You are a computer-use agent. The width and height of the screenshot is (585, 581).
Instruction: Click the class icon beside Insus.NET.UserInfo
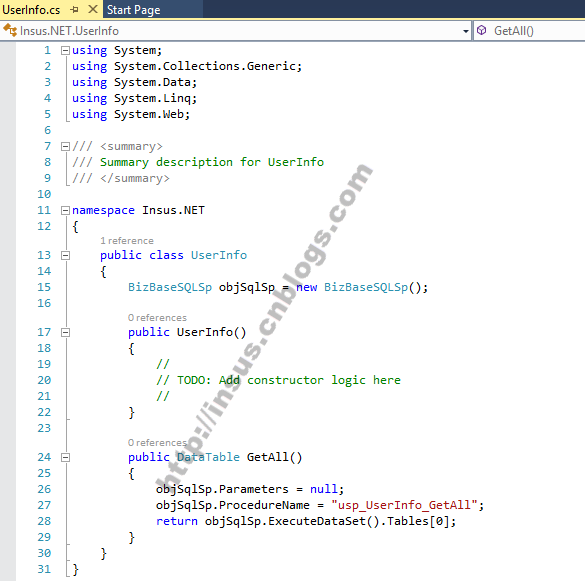pos(10,31)
